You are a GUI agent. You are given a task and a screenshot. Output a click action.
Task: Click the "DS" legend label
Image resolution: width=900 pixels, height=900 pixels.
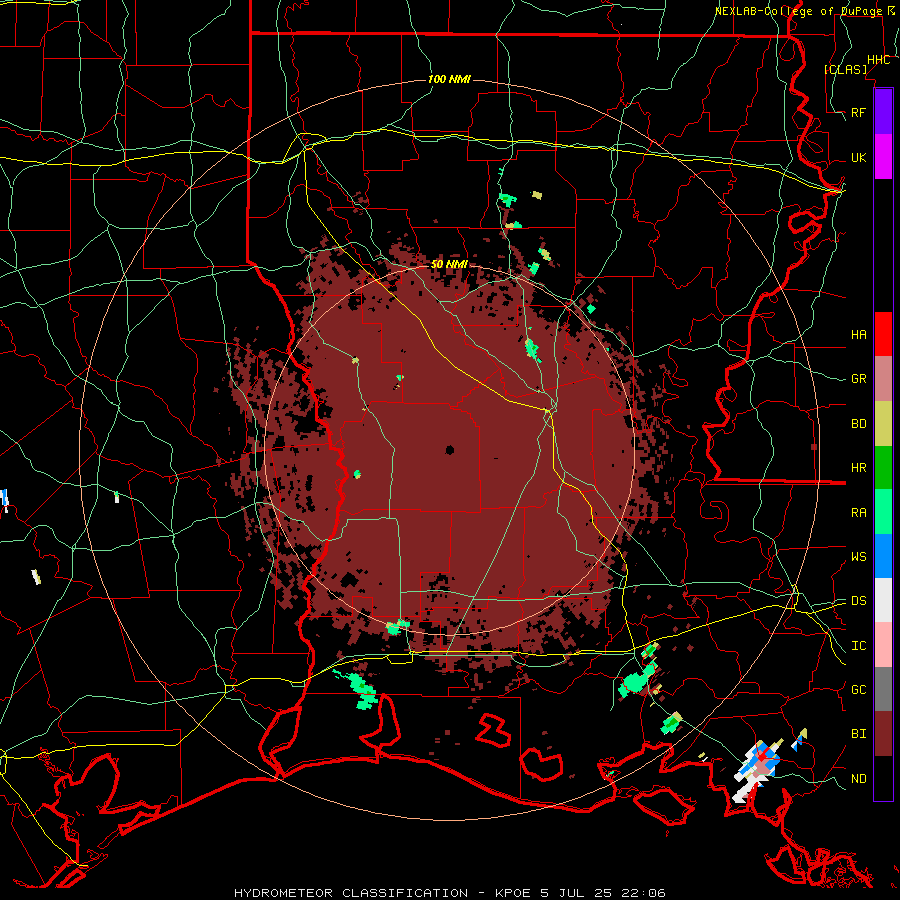click(x=858, y=601)
